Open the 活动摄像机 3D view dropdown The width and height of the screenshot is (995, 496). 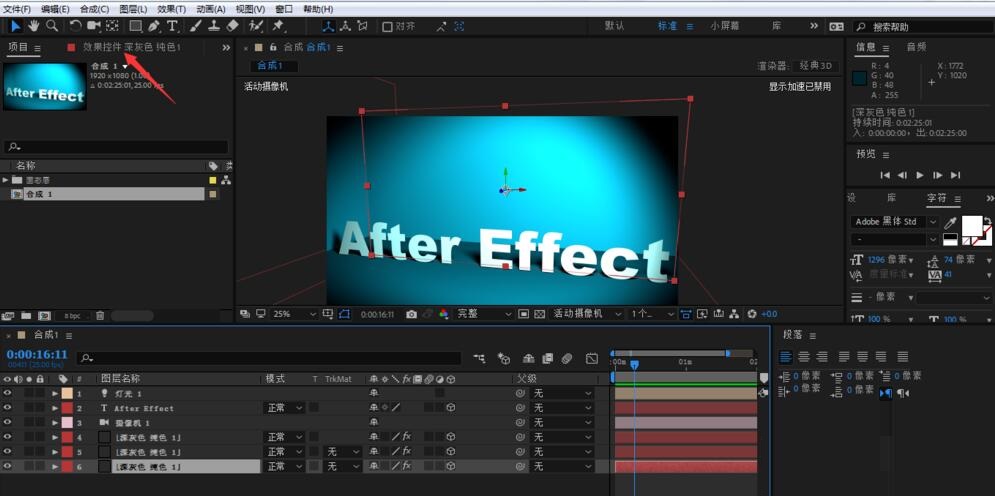tap(587, 314)
